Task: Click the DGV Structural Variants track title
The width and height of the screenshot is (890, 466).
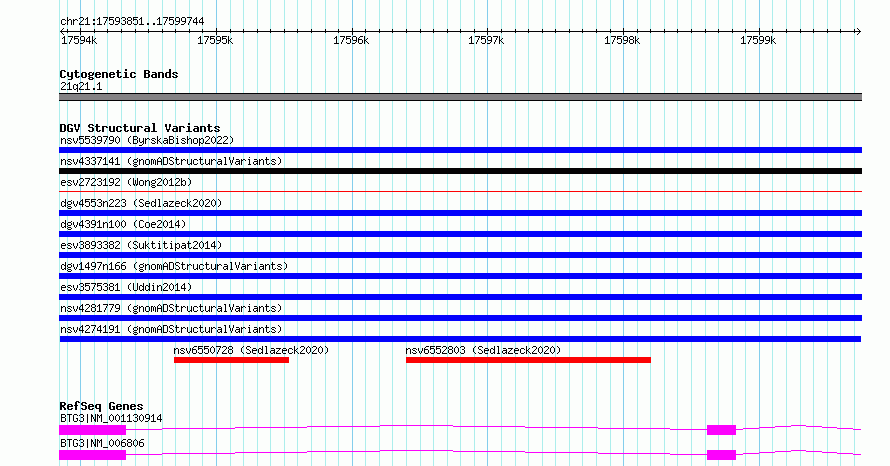Action: [140, 128]
